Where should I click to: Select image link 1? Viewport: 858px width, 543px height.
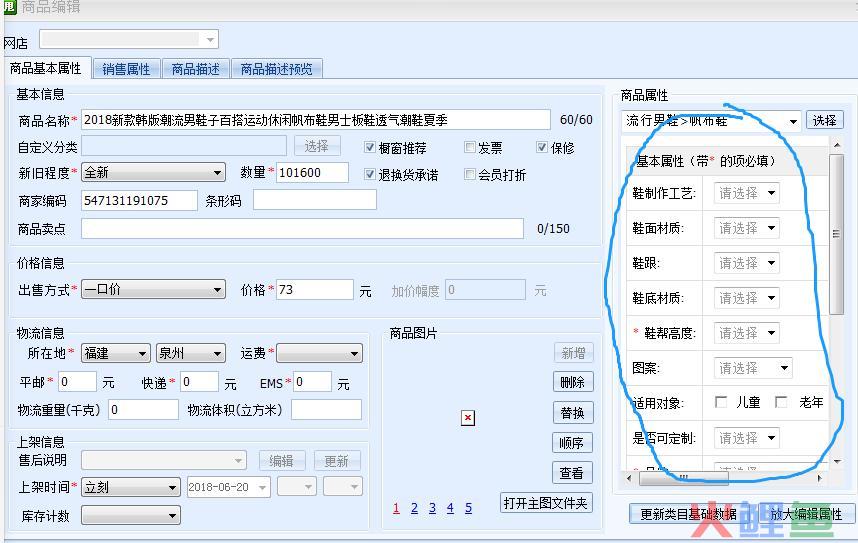coord(396,509)
